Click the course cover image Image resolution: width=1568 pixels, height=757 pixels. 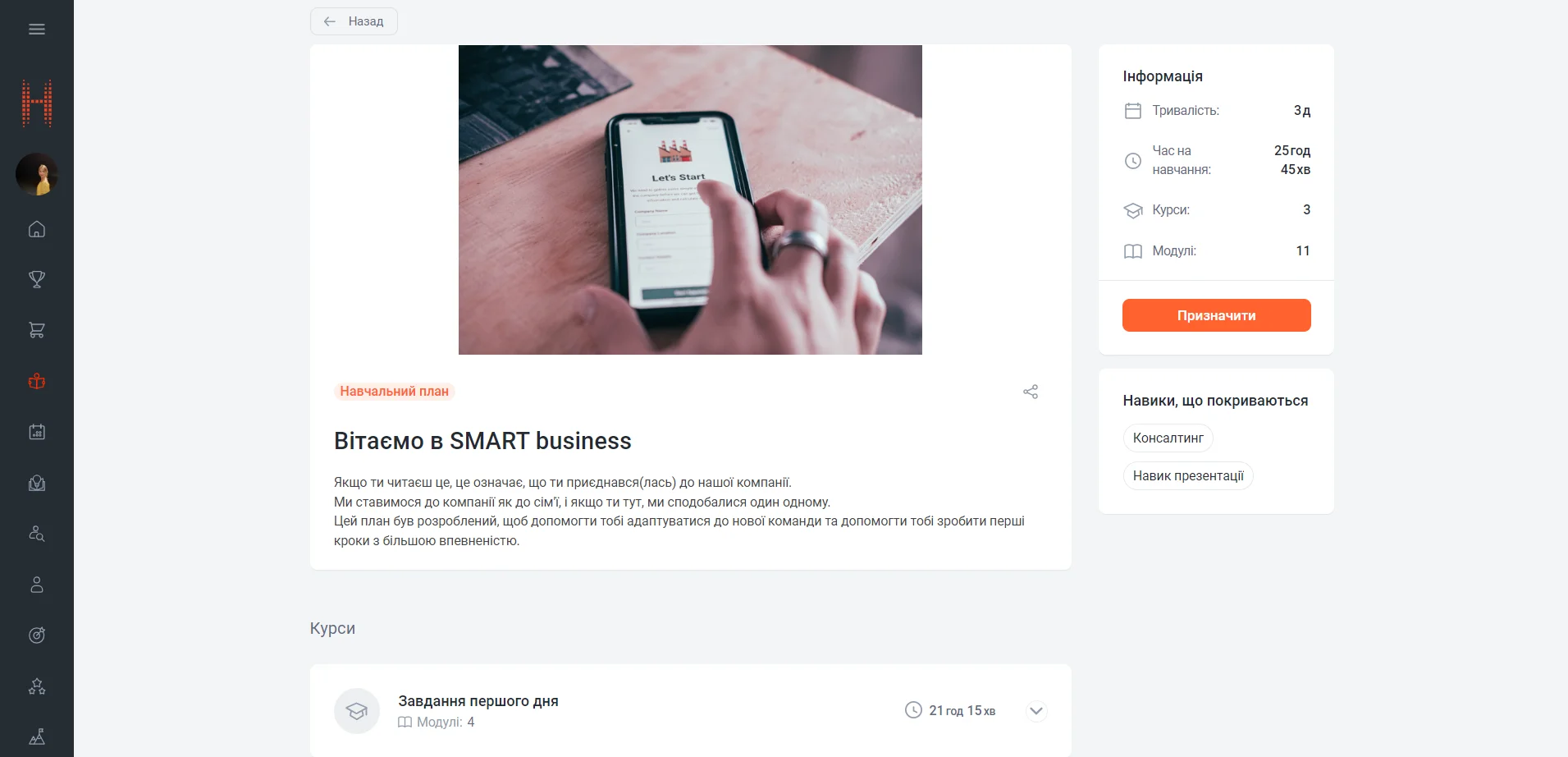pyautogui.click(x=690, y=200)
